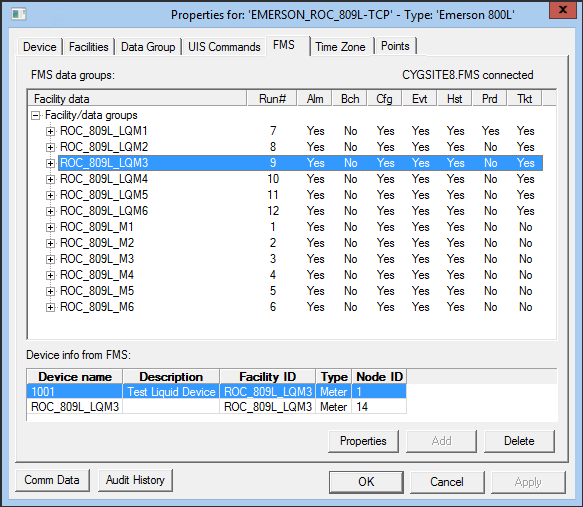The height and width of the screenshot is (507, 583).
Task: Click the Evt column header
Action: (419, 99)
